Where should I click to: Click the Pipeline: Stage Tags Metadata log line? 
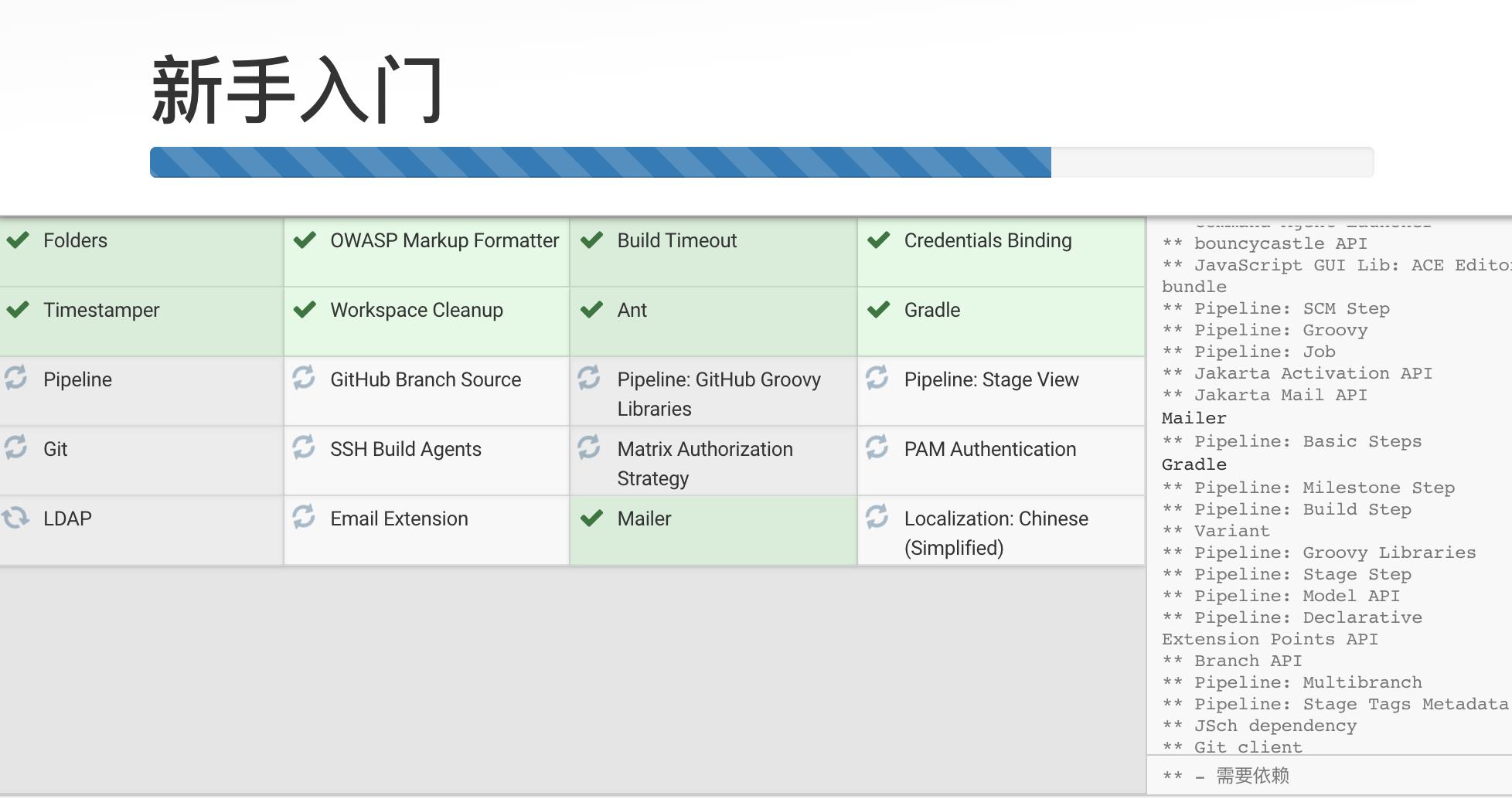1335,704
